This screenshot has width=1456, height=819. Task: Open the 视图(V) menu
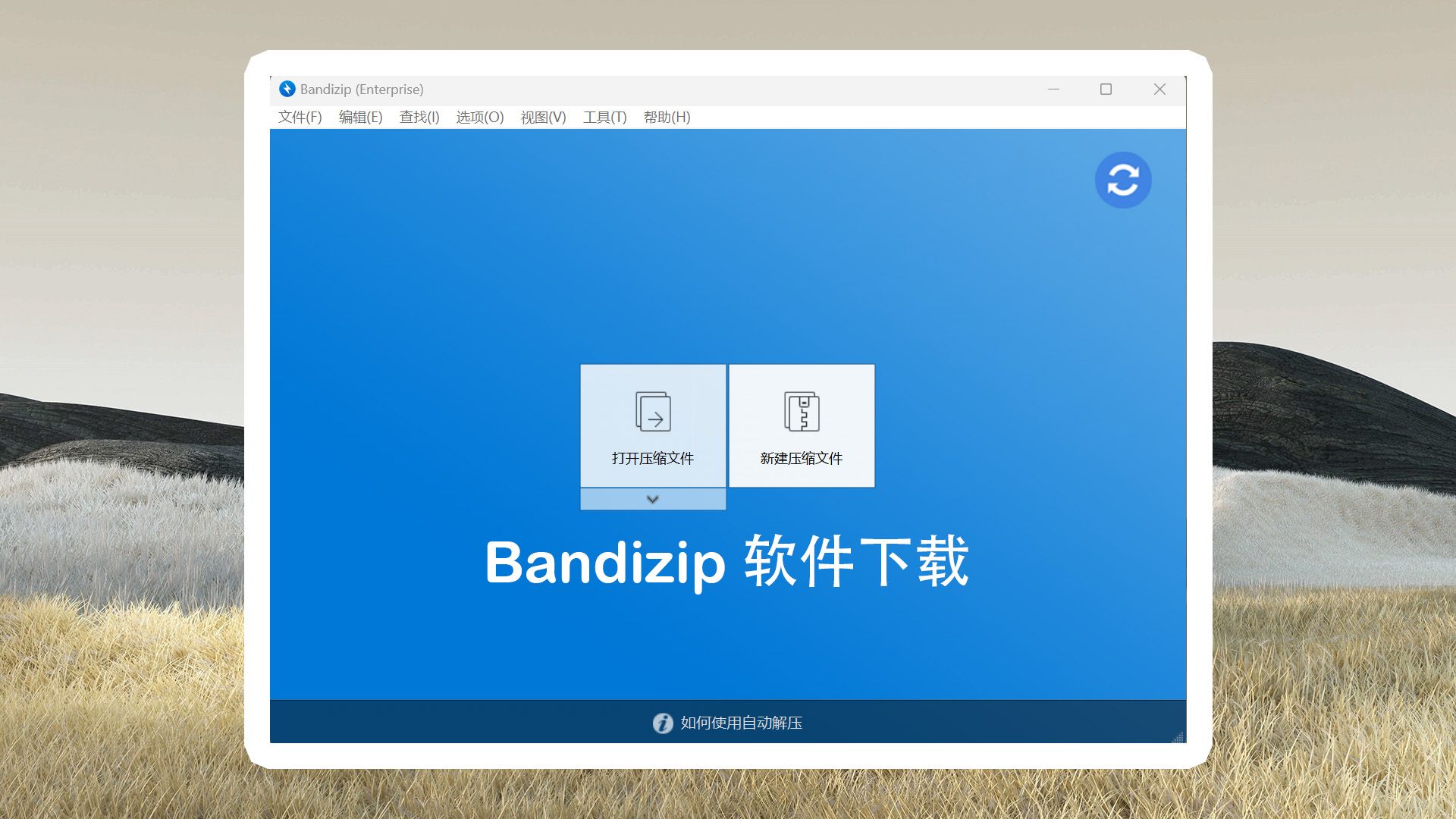[x=543, y=117]
